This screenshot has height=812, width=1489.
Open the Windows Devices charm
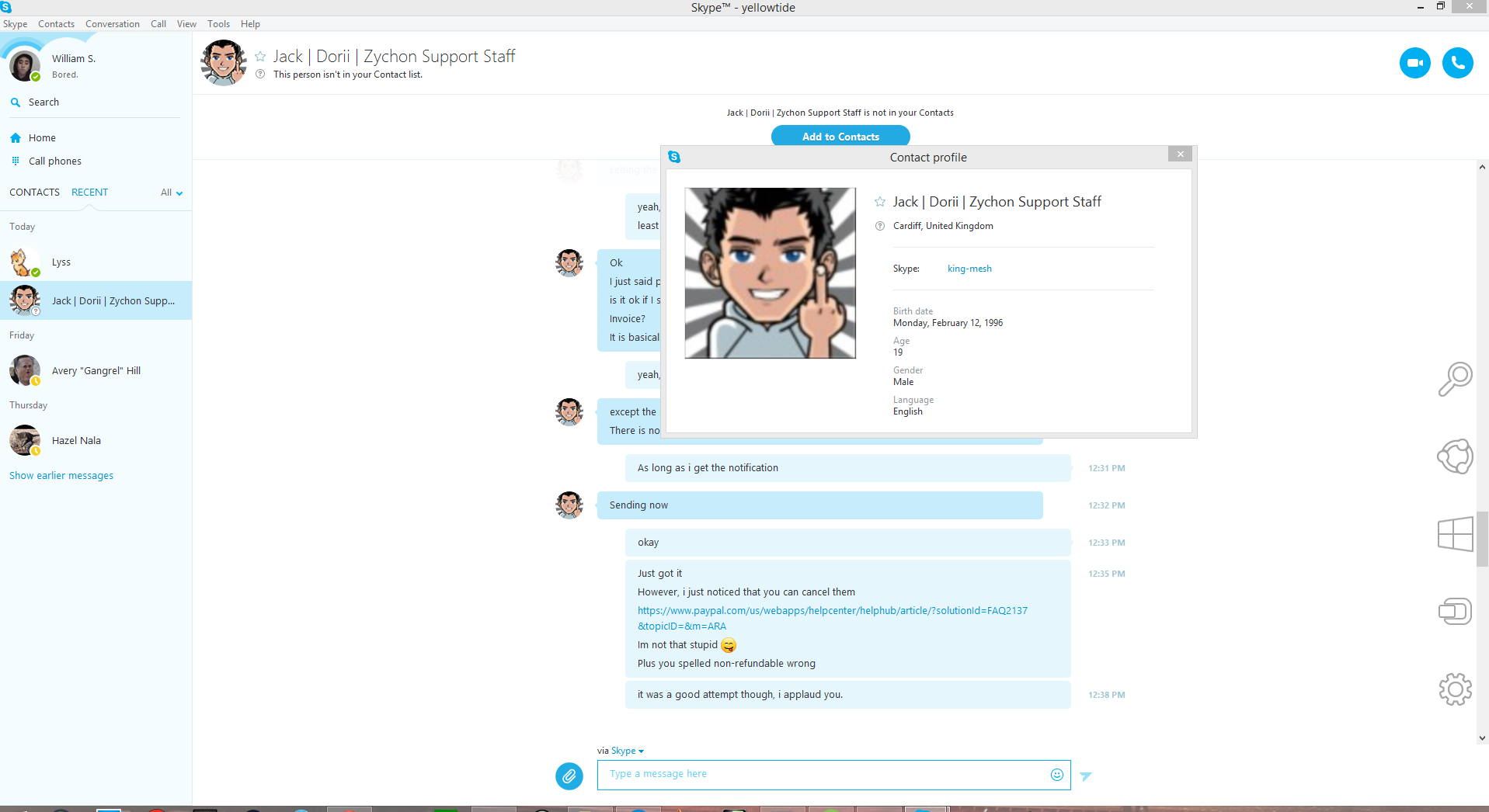(x=1455, y=612)
